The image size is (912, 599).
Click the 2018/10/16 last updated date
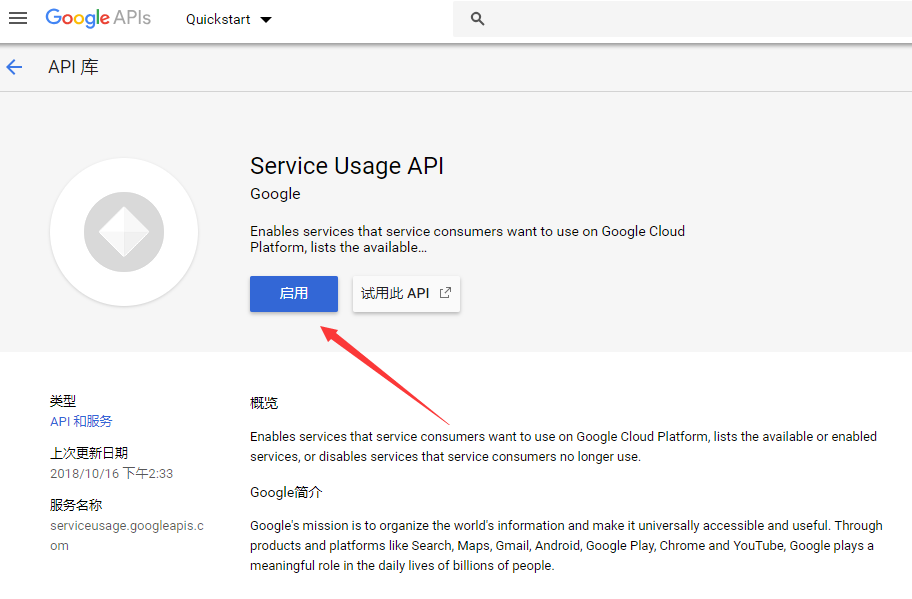pos(111,473)
